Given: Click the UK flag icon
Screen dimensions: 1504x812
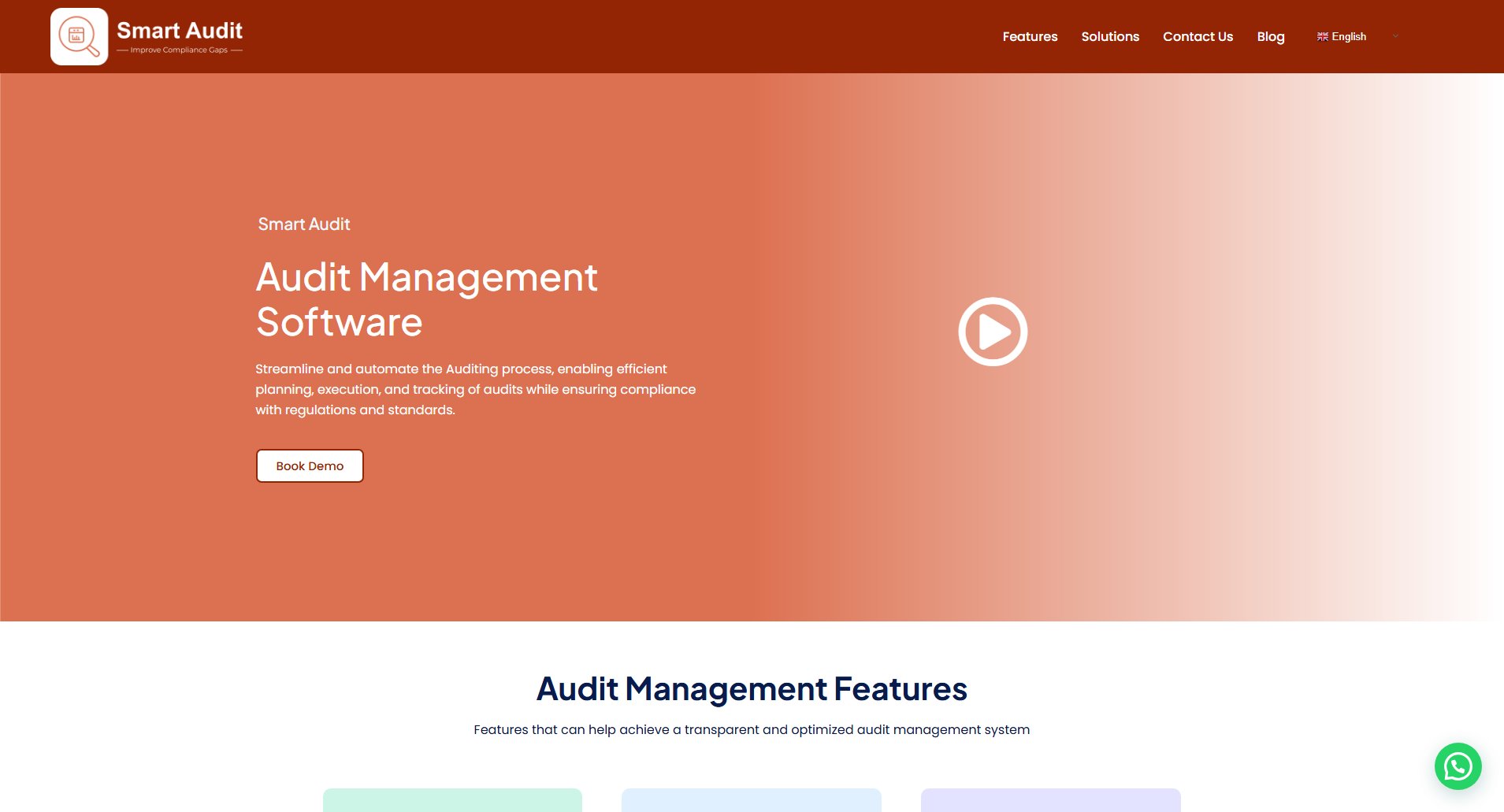Looking at the screenshot, I should pos(1322,37).
